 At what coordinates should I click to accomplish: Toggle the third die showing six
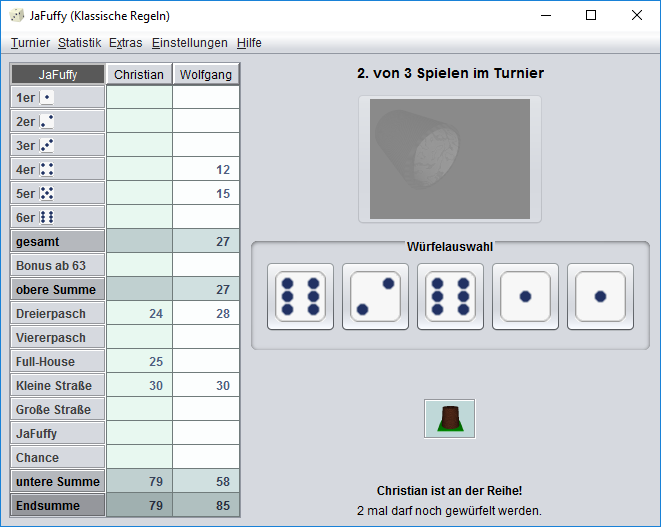click(x=450, y=296)
